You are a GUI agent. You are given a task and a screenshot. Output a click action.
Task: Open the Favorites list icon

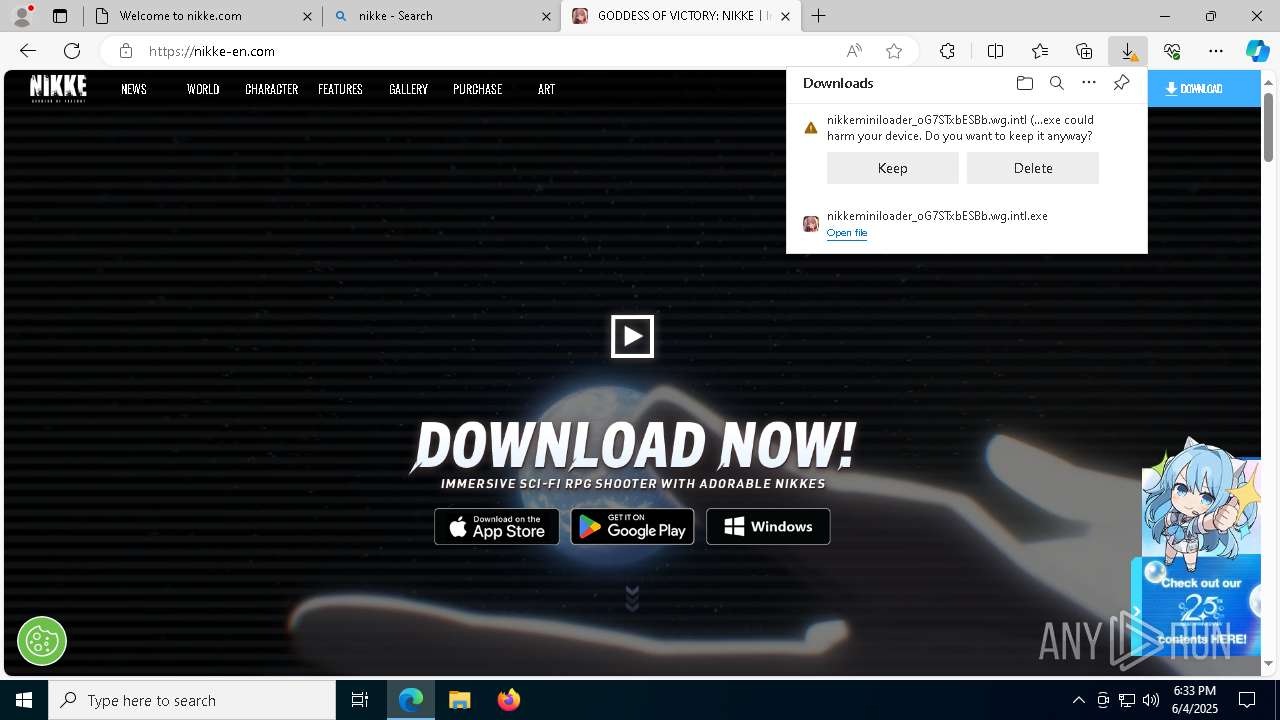(x=1040, y=51)
